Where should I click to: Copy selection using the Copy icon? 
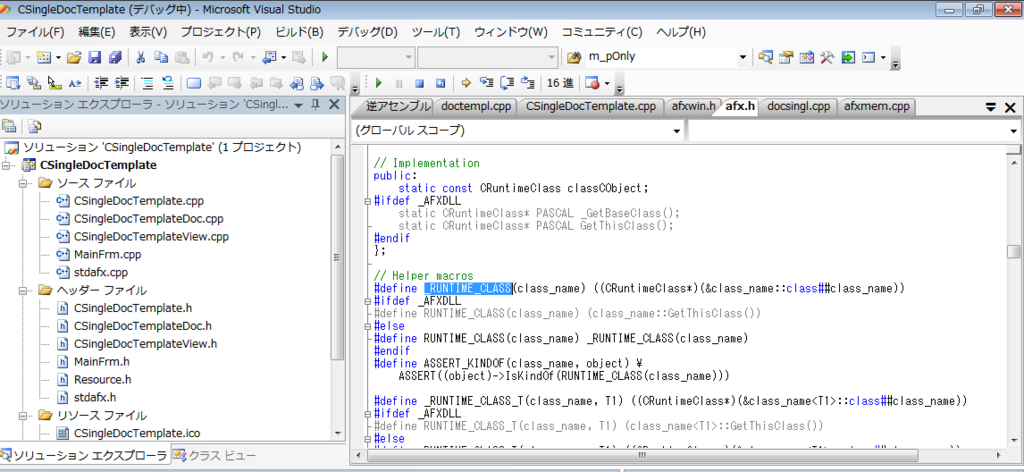pyautogui.click(x=161, y=57)
